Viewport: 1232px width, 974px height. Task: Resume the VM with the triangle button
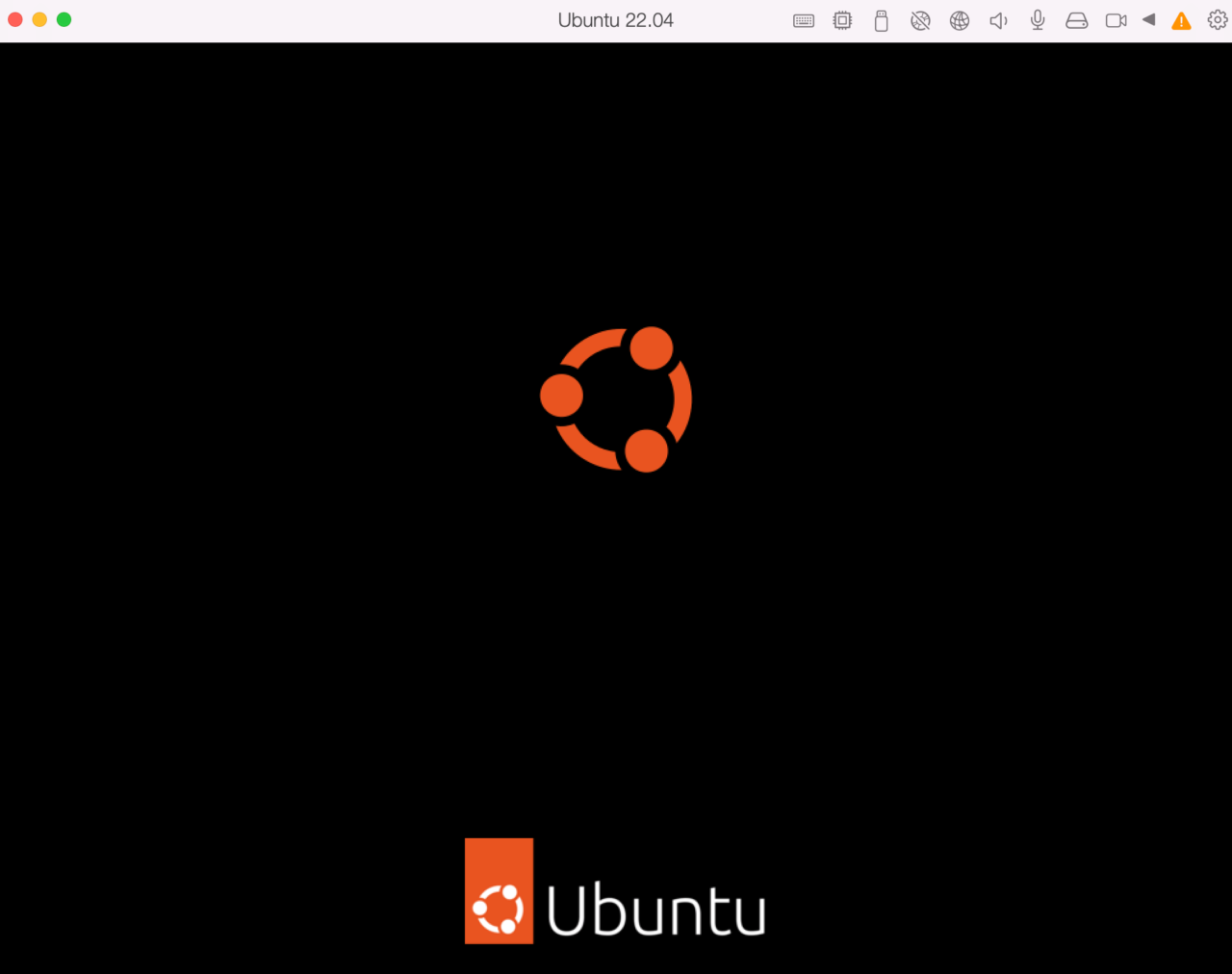tap(1147, 19)
